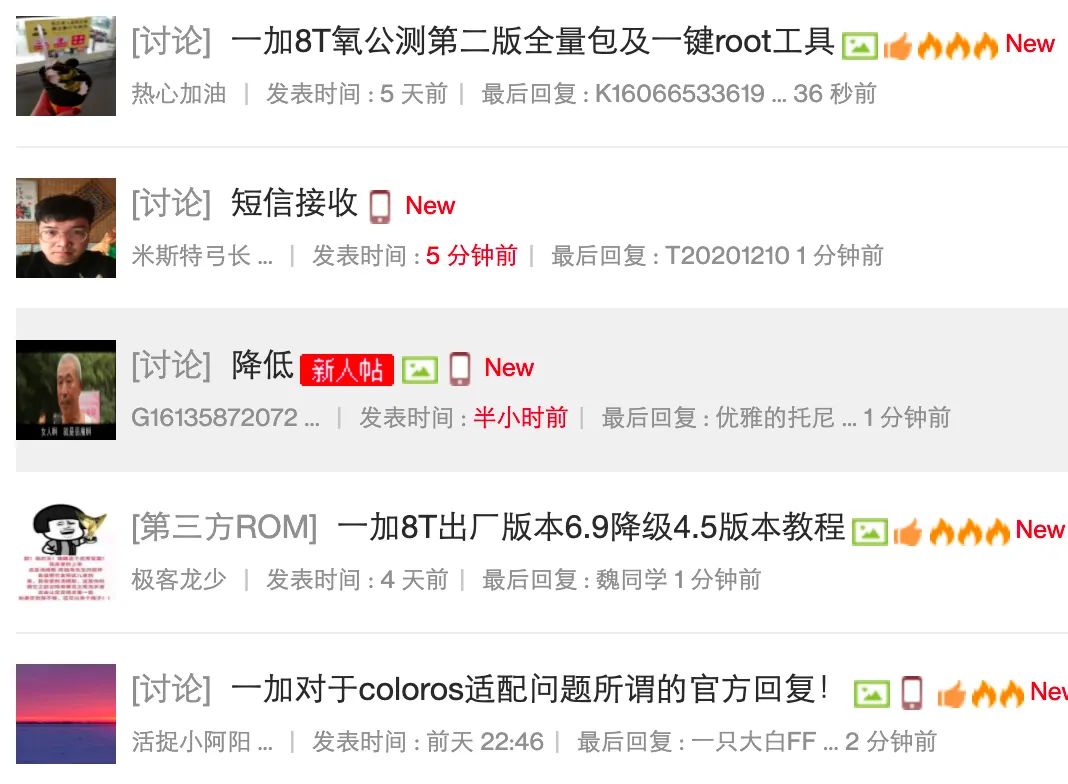
Task: Click the image icon on the coloros适配问题 thread
Action: (871, 694)
